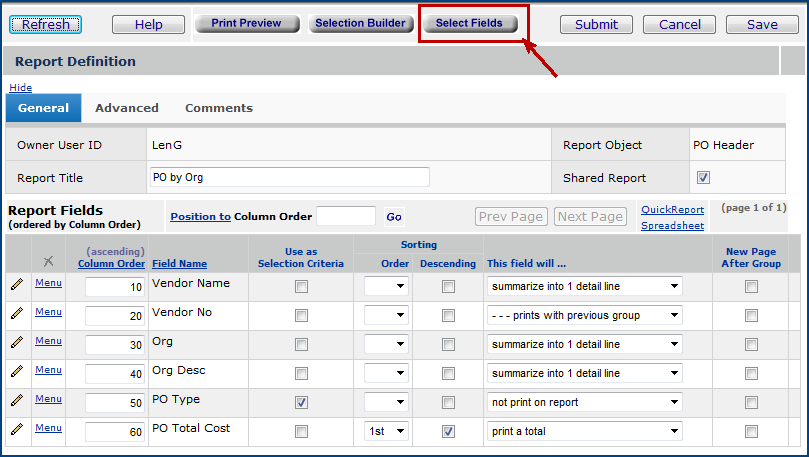Switch to the Advanced tab
The height and width of the screenshot is (457, 809).
[126, 108]
